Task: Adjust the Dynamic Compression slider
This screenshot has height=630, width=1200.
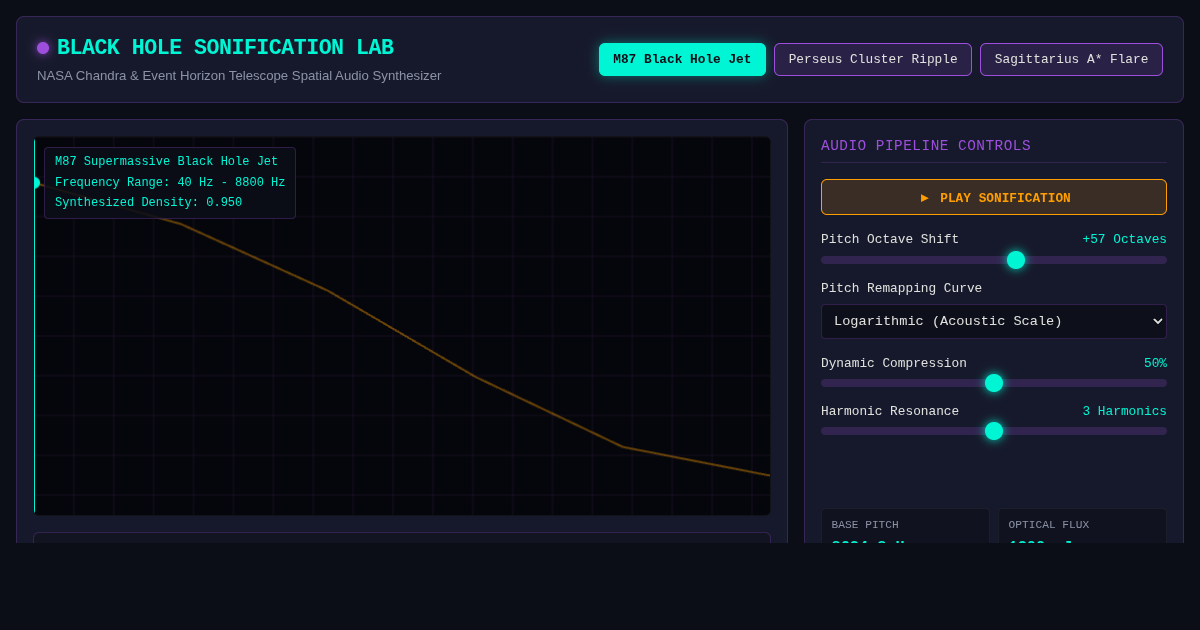Action: click(x=994, y=383)
